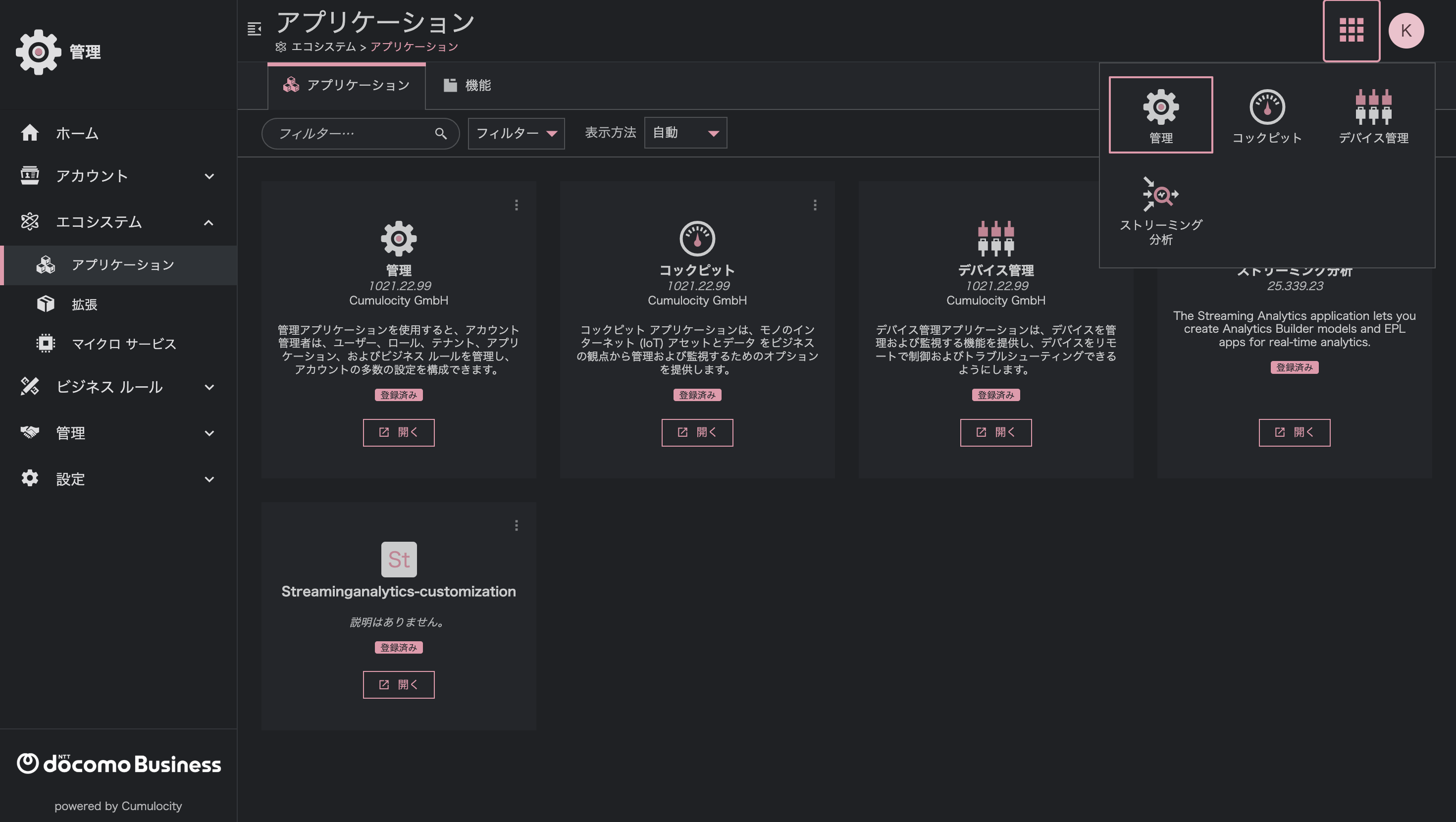Click the search magnifier icon in filter box
1456x822 pixels.
click(x=441, y=133)
